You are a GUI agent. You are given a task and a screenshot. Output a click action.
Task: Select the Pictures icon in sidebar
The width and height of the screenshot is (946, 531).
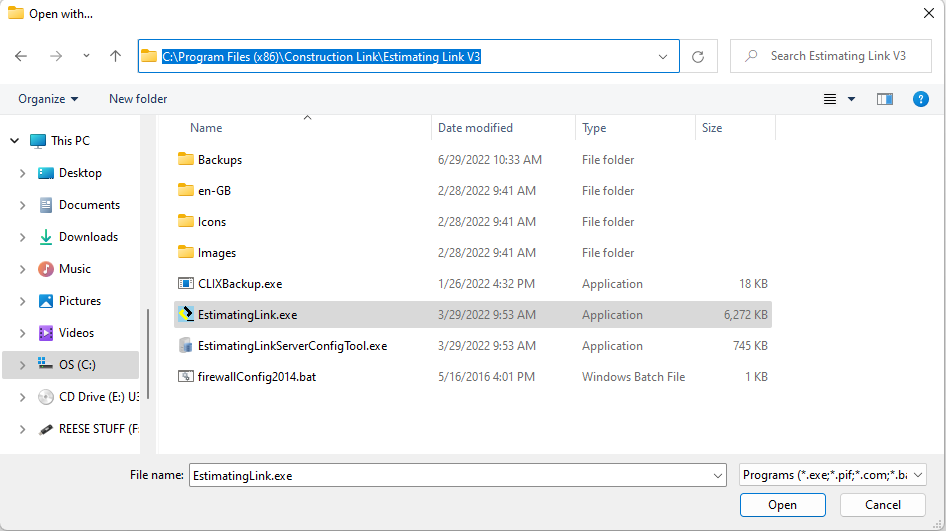coord(46,301)
